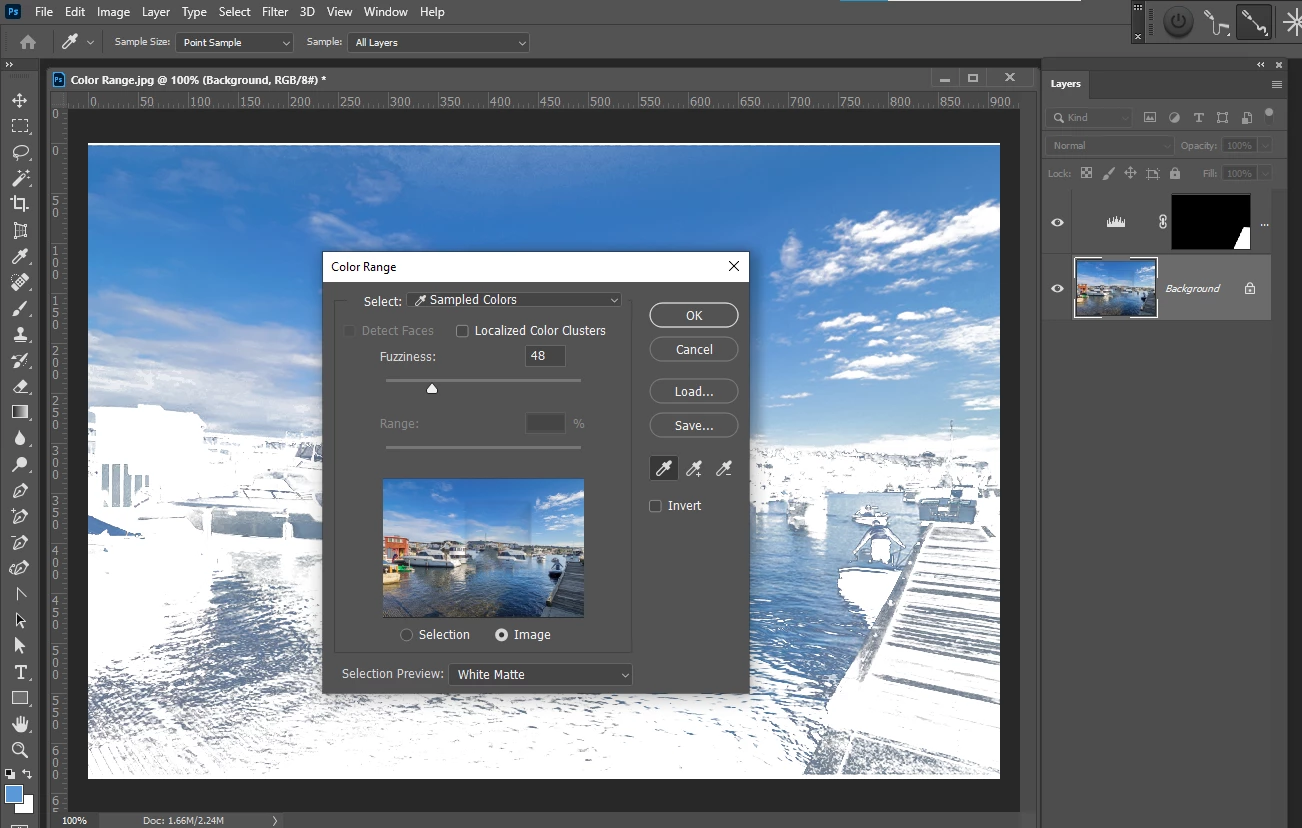Select the Gradient tool

[20, 412]
